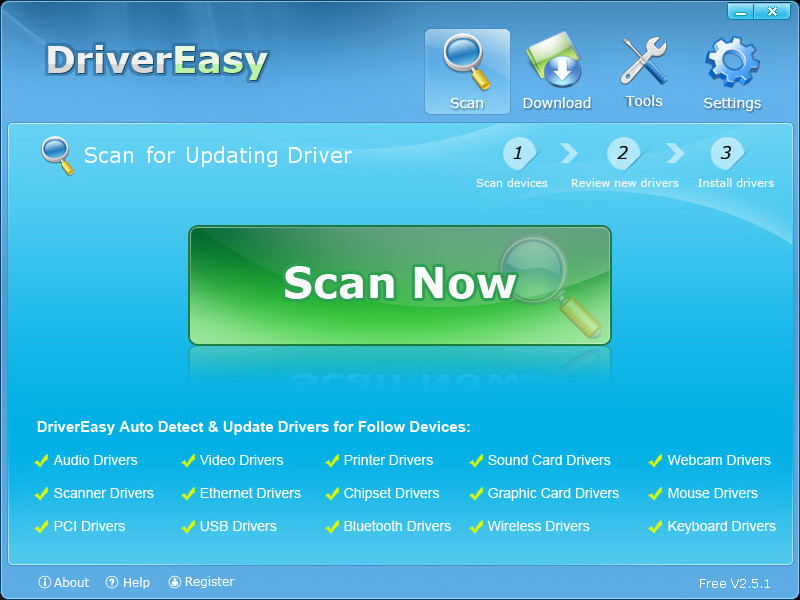Screen dimensions: 800x600
Task: Click the About info icon
Action: pyautogui.click(x=45, y=582)
